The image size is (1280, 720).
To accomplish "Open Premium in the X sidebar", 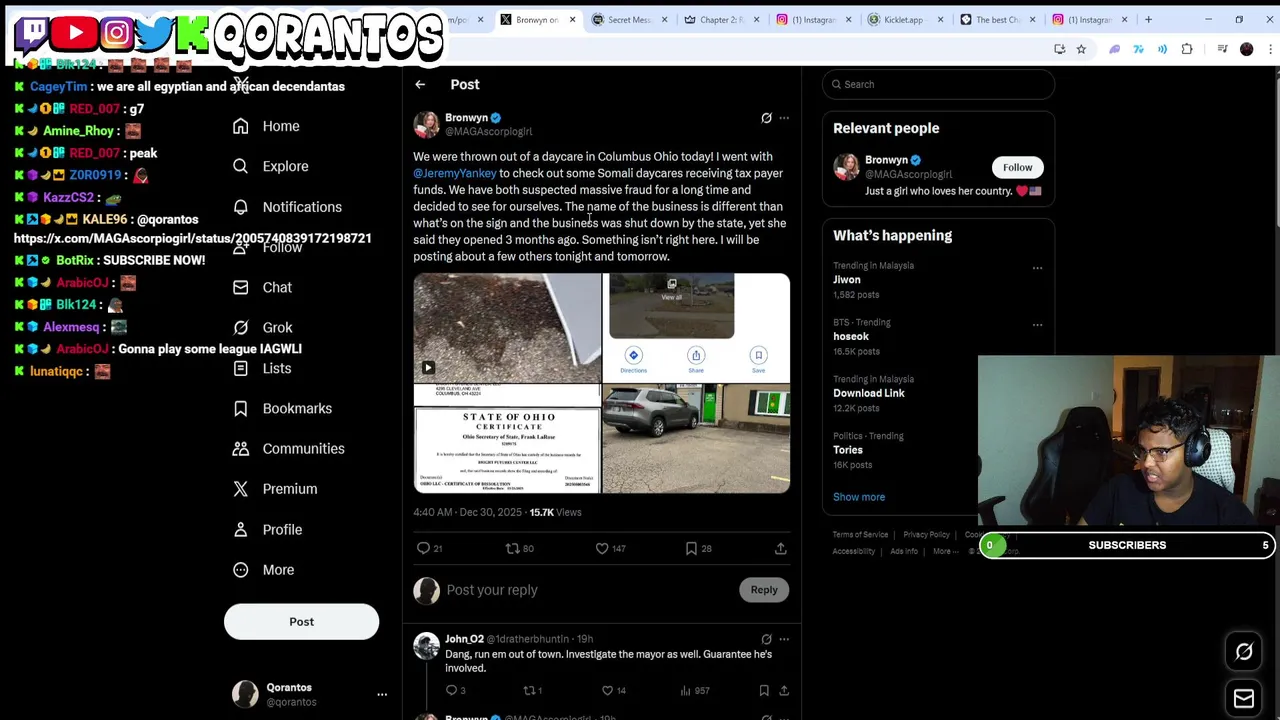I will pyautogui.click(x=276, y=489).
